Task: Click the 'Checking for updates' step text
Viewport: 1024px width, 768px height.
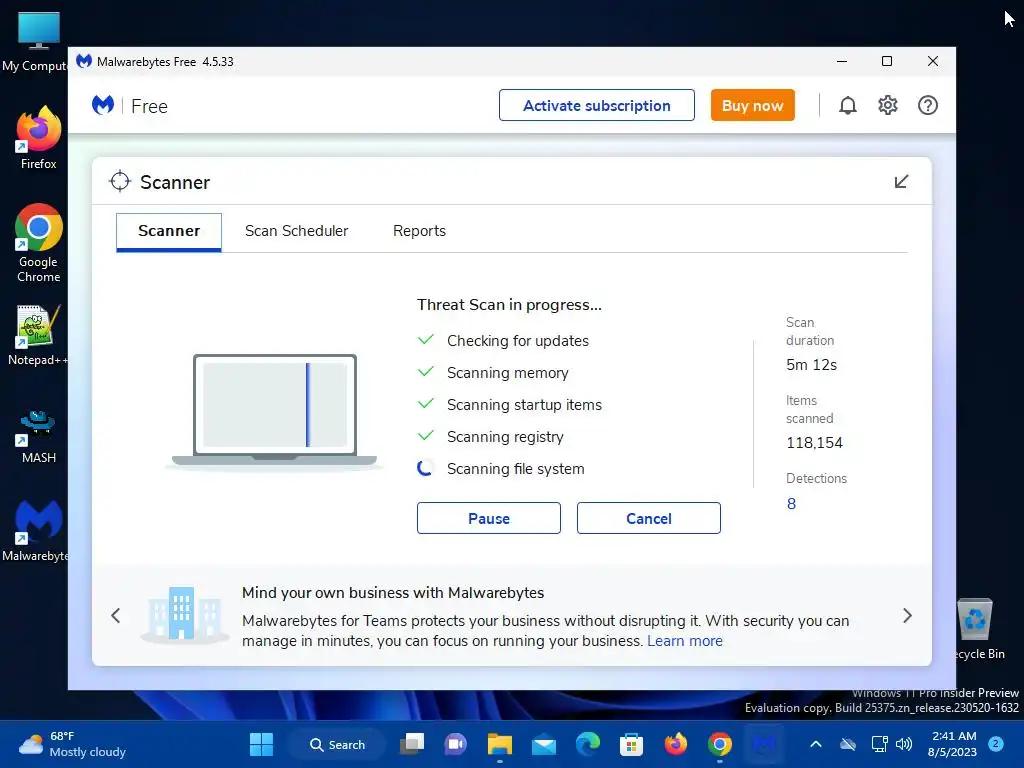Action: tap(518, 341)
